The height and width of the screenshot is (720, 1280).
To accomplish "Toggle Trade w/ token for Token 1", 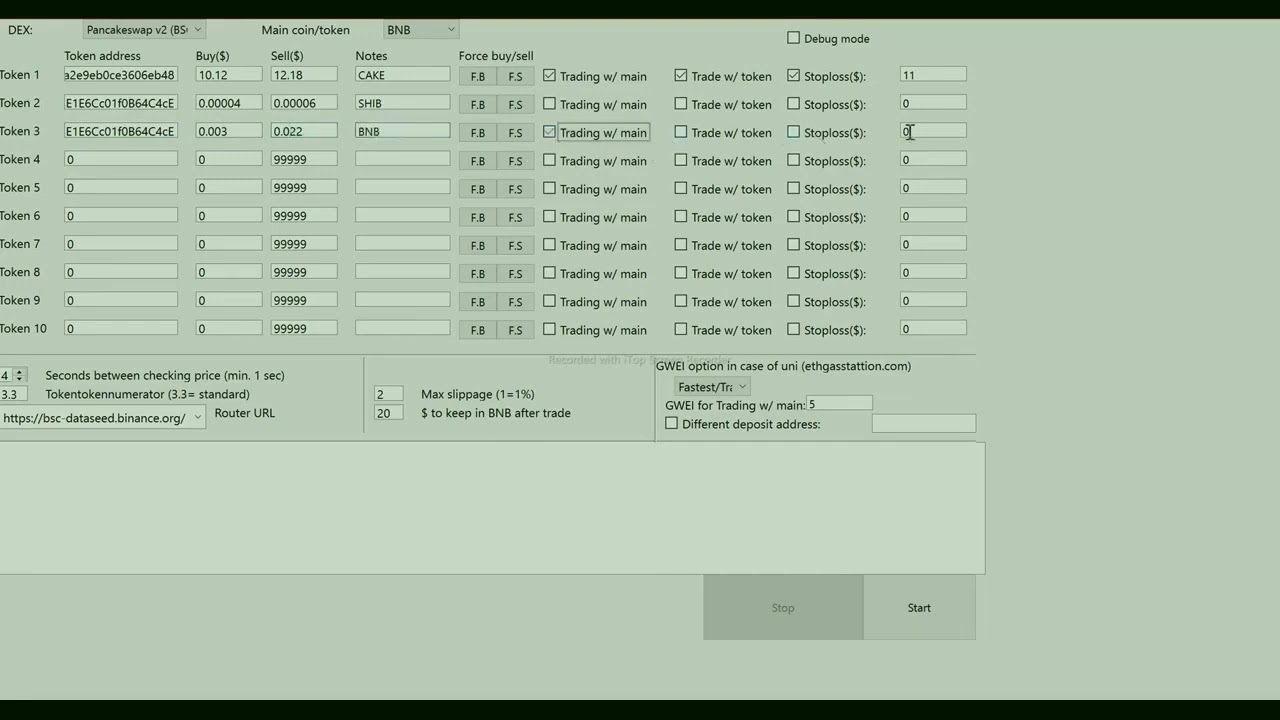I will [681, 75].
